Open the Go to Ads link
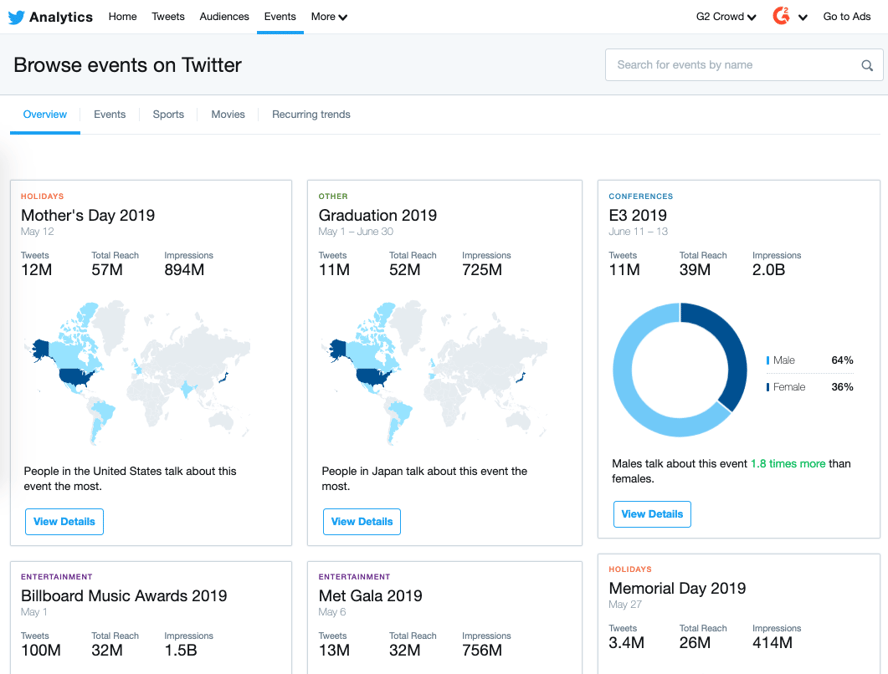Screen dimensions: 888x674 (846, 16)
